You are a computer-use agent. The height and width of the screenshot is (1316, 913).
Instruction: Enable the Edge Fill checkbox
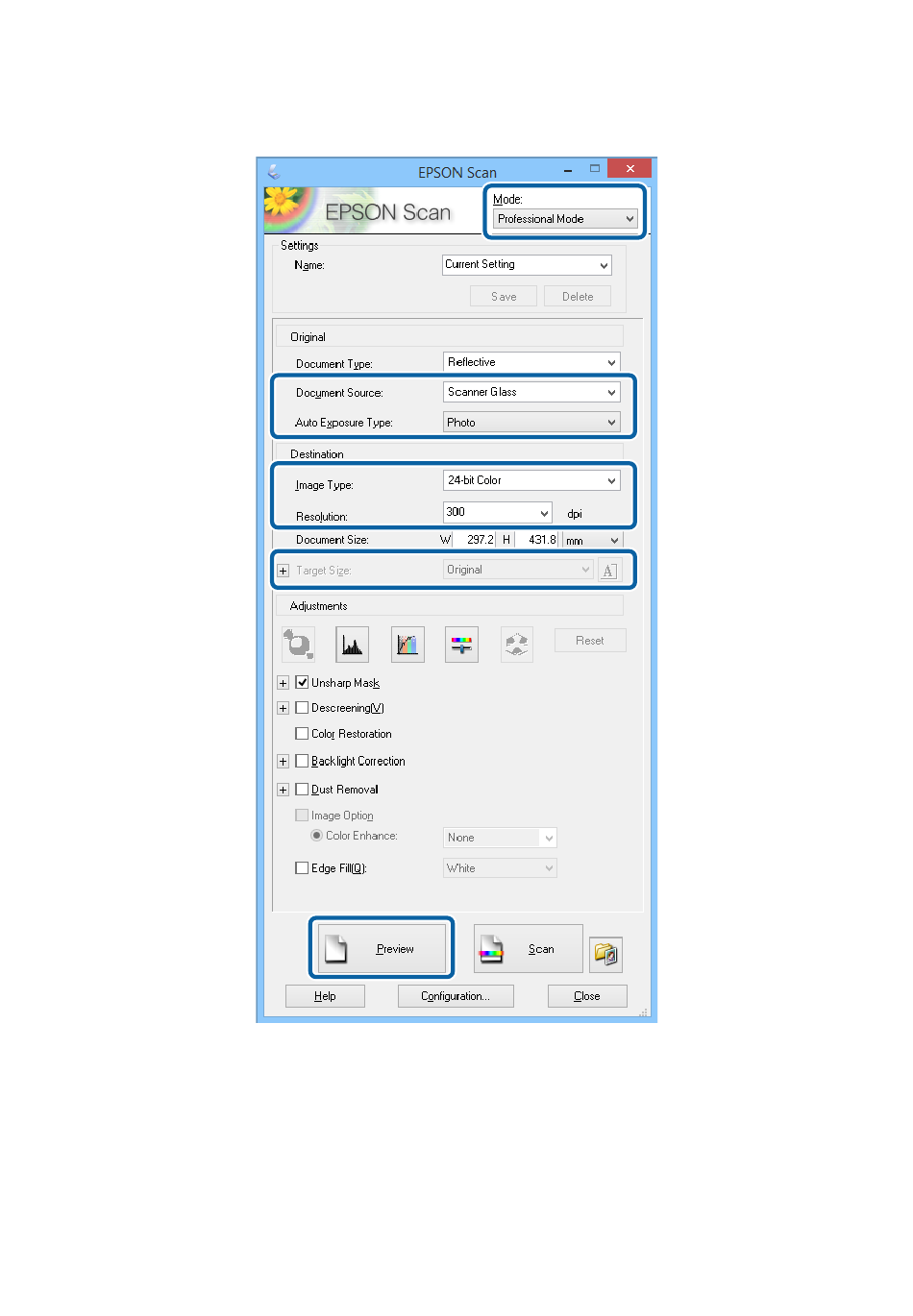[x=302, y=868]
